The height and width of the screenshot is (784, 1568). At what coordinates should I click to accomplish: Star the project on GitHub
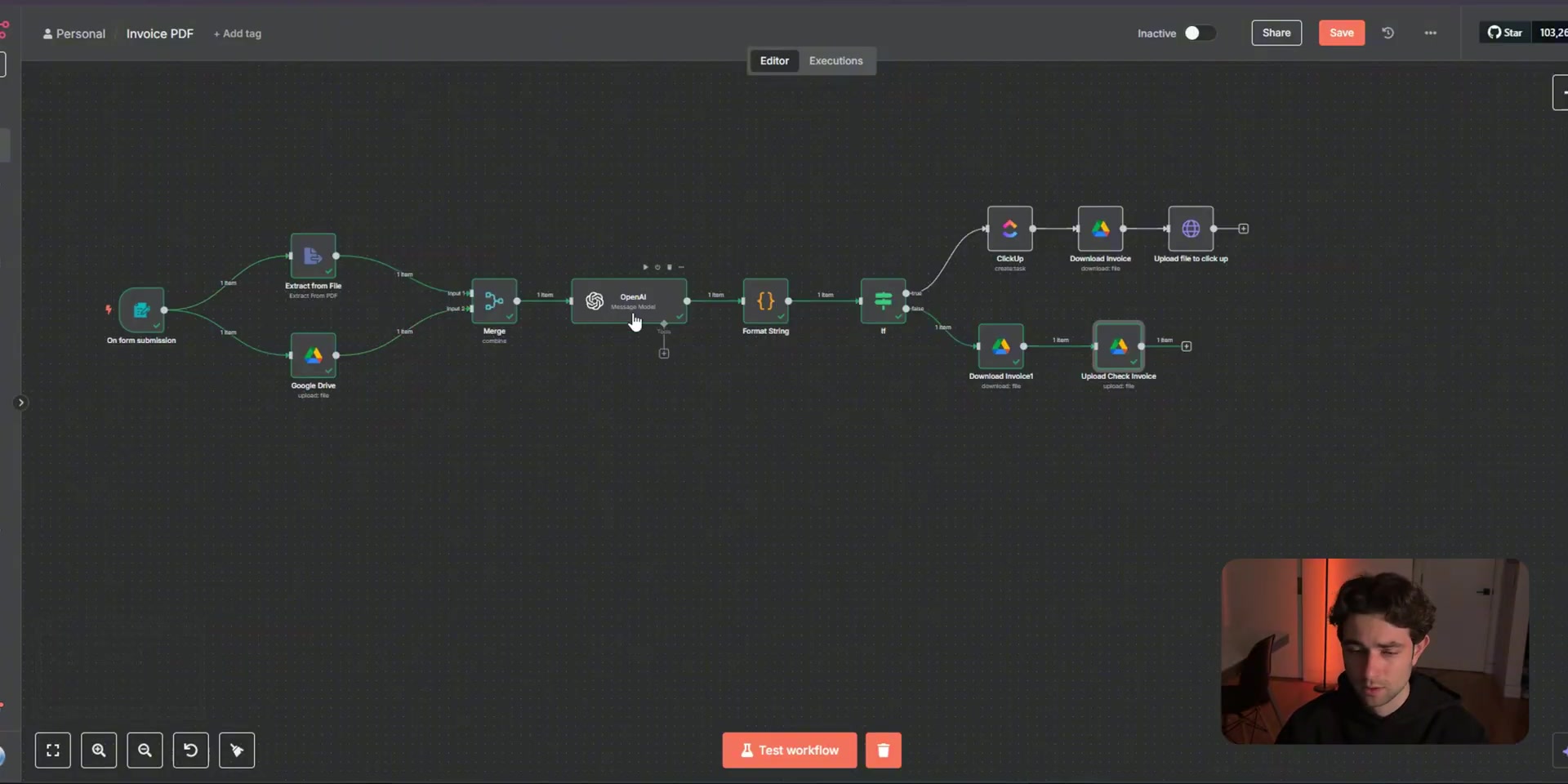tap(1504, 33)
